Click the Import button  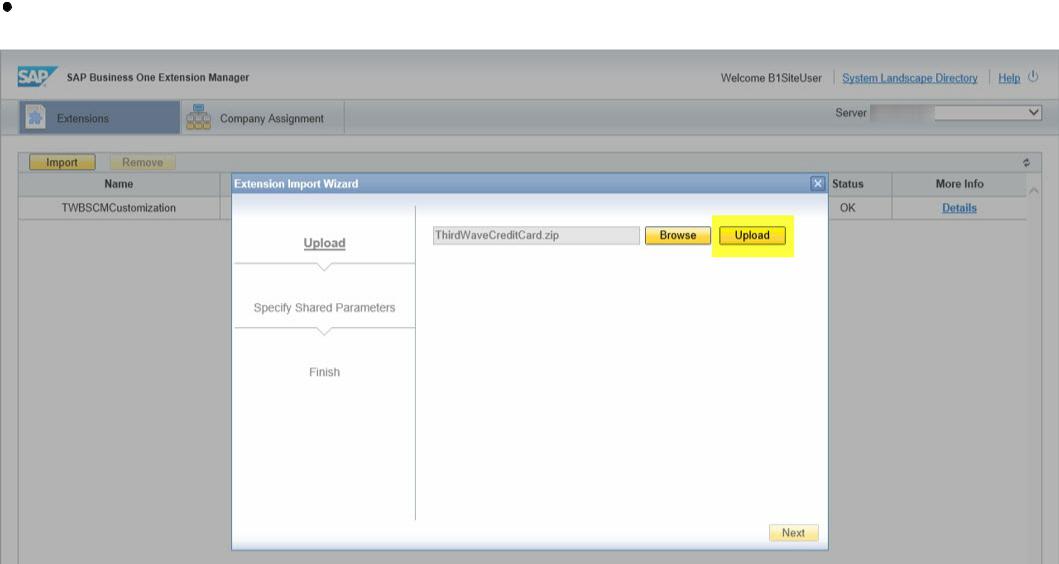[62, 162]
